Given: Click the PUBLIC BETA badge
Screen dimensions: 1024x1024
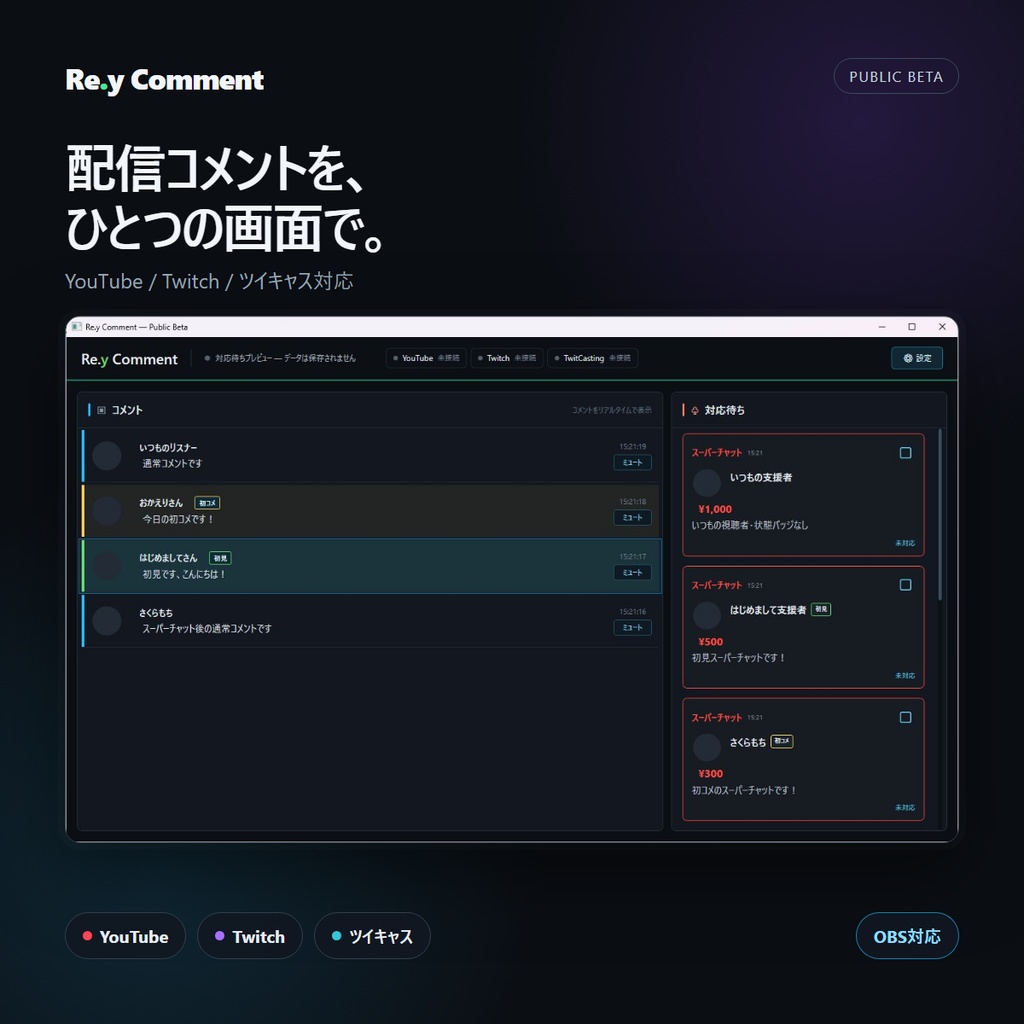Looking at the screenshot, I should tap(896, 76).
